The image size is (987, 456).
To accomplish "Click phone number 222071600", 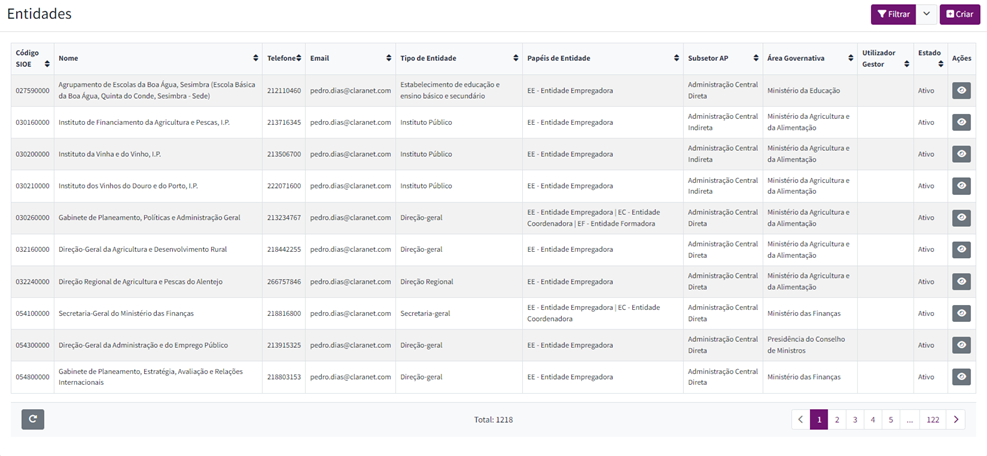I will 284,186.
